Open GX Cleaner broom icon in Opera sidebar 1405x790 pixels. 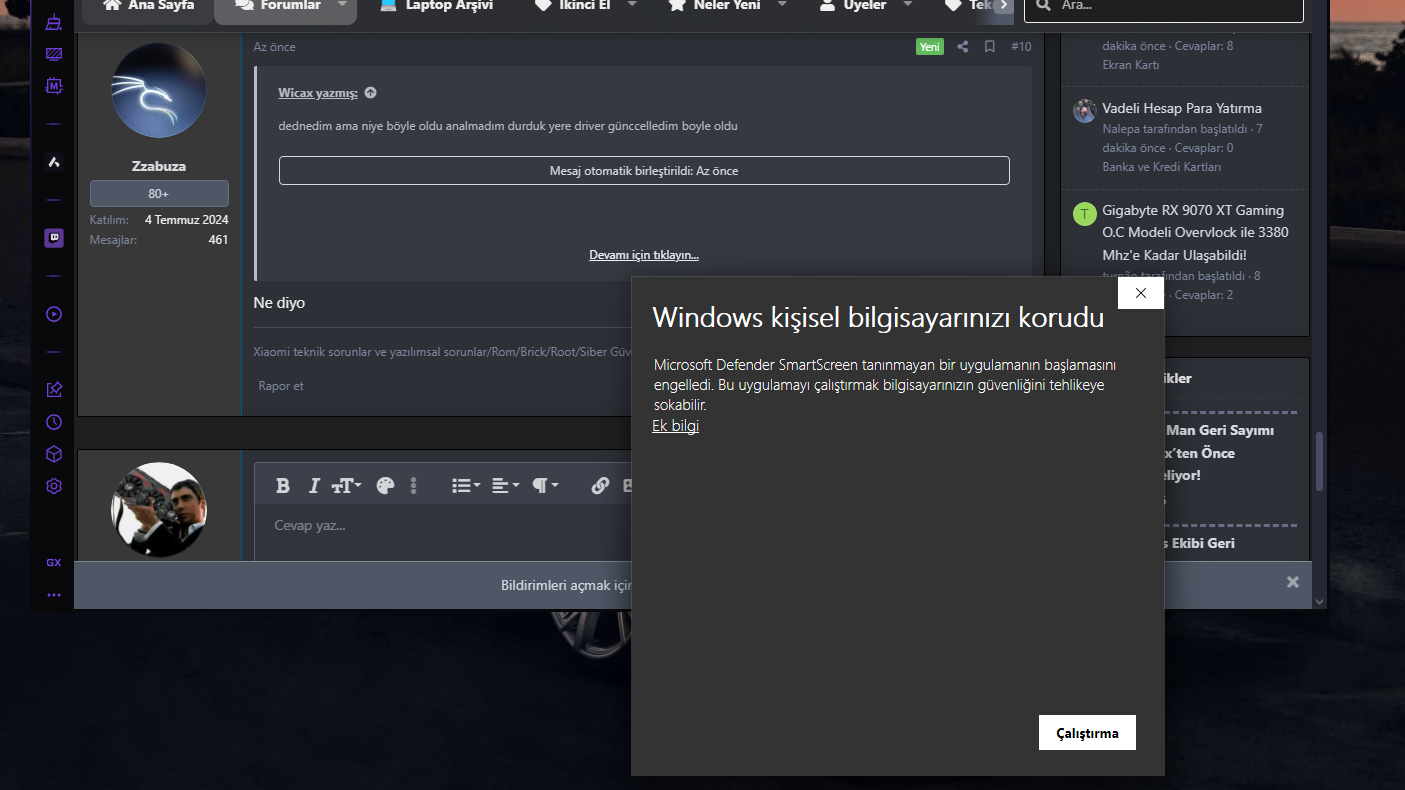[x=54, y=22]
